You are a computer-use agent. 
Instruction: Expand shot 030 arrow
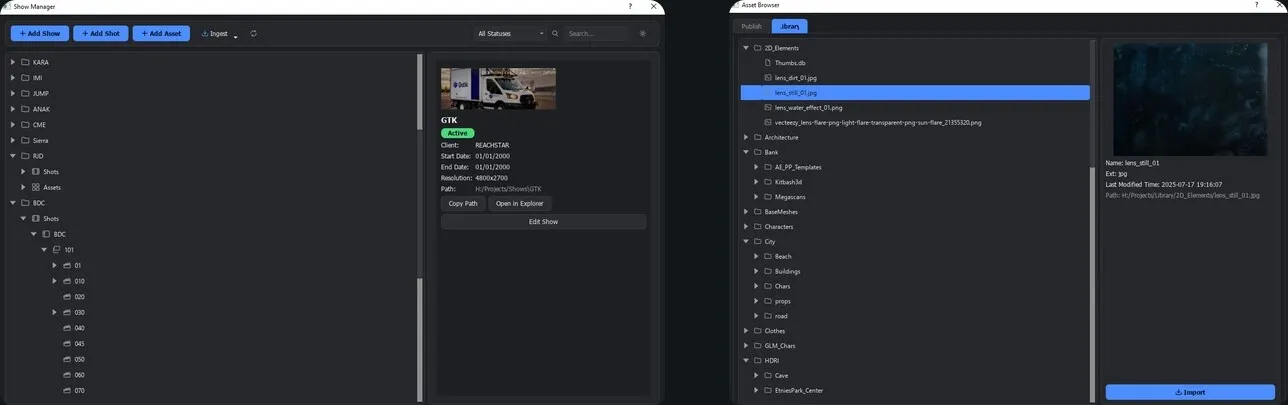pyautogui.click(x=55, y=313)
